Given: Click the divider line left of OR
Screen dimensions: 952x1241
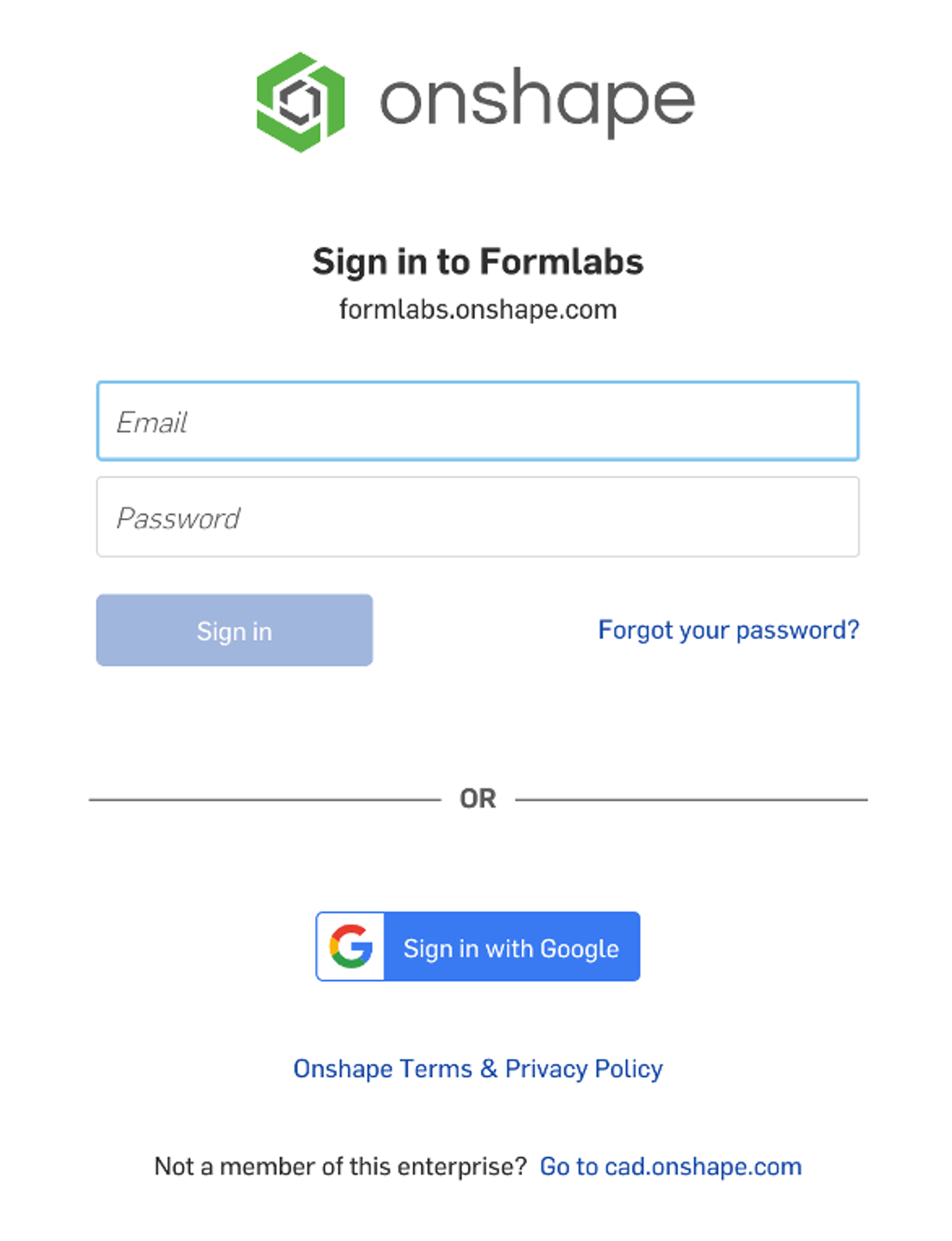Looking at the screenshot, I should point(265,800).
